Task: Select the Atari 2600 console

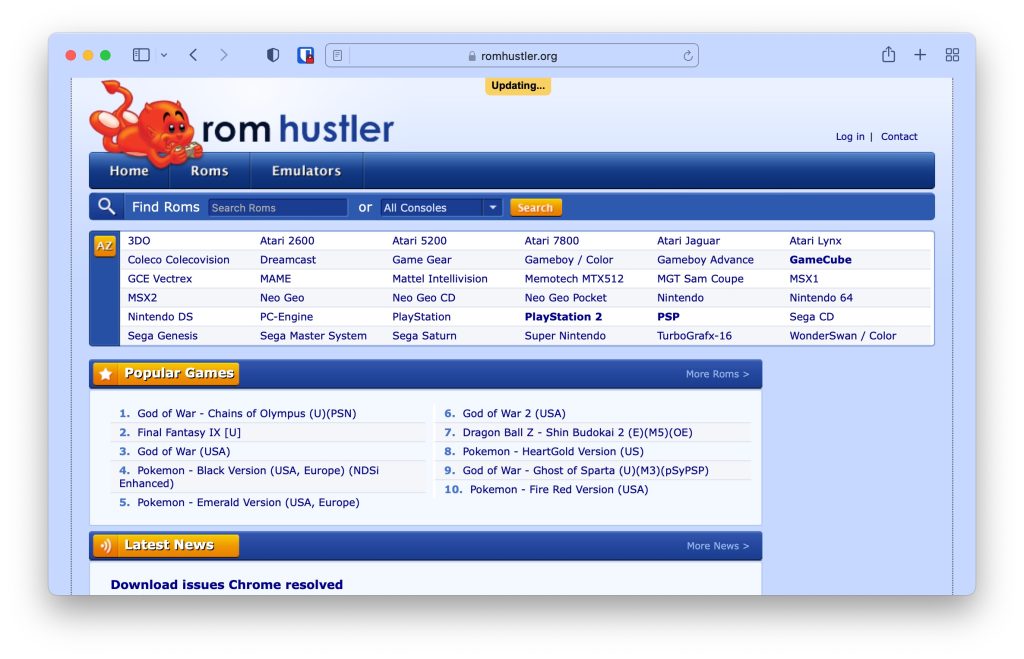Action: 287,240
